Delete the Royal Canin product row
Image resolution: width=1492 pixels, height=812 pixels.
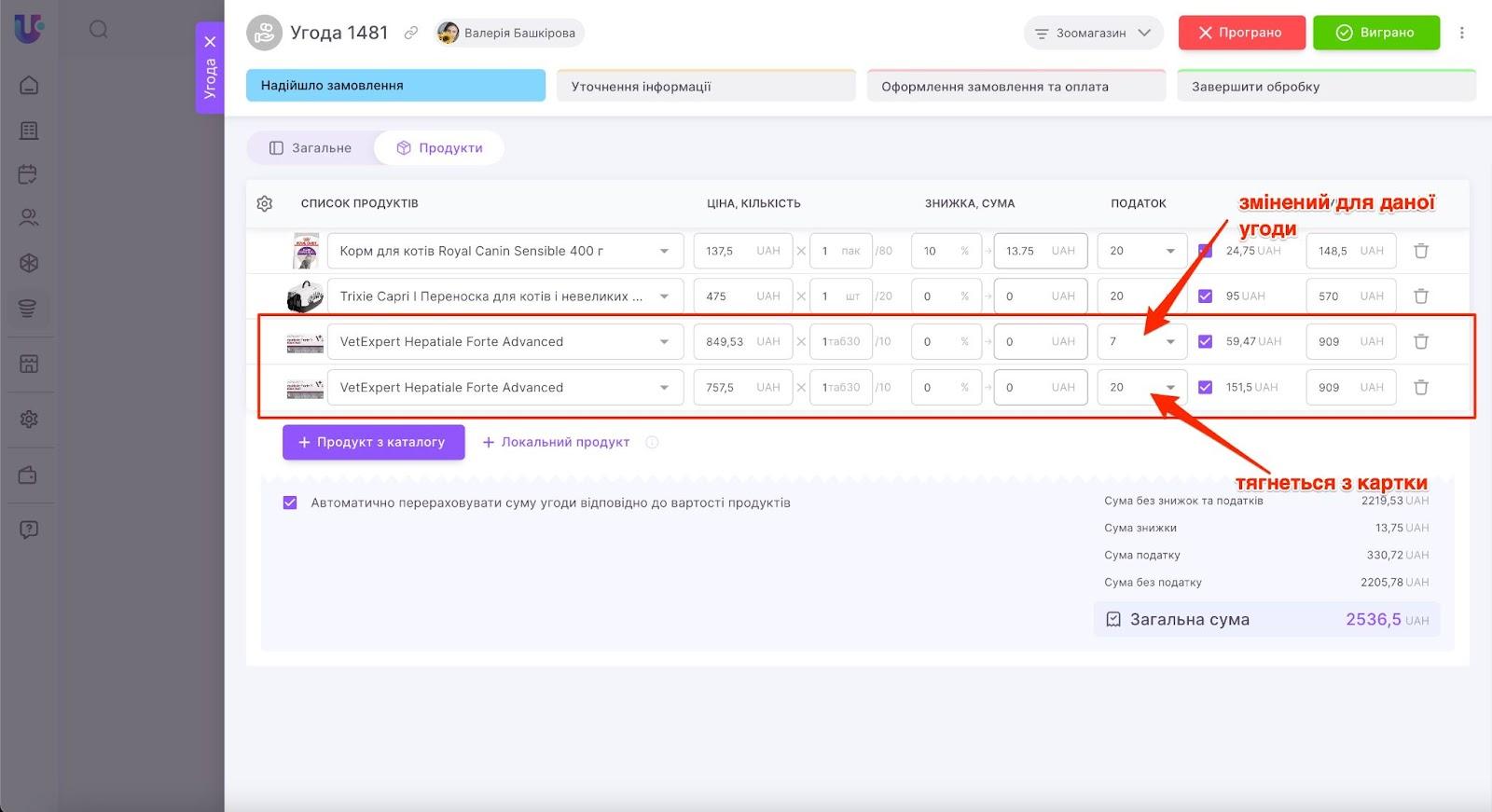[1420, 251]
